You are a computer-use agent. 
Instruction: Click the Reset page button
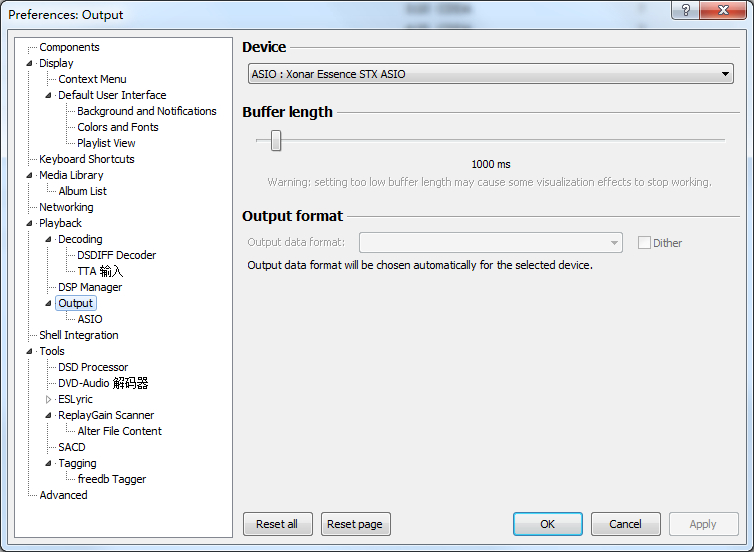point(355,524)
